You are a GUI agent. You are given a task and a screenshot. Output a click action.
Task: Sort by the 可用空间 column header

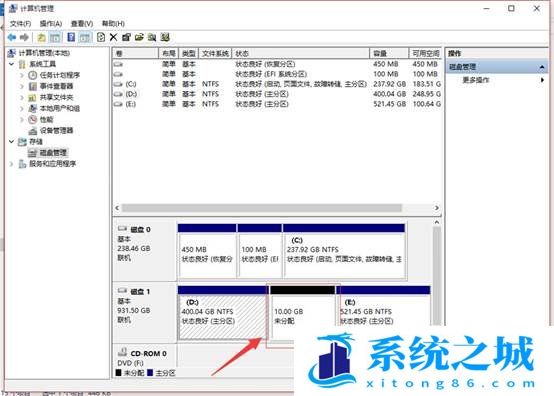click(x=425, y=53)
